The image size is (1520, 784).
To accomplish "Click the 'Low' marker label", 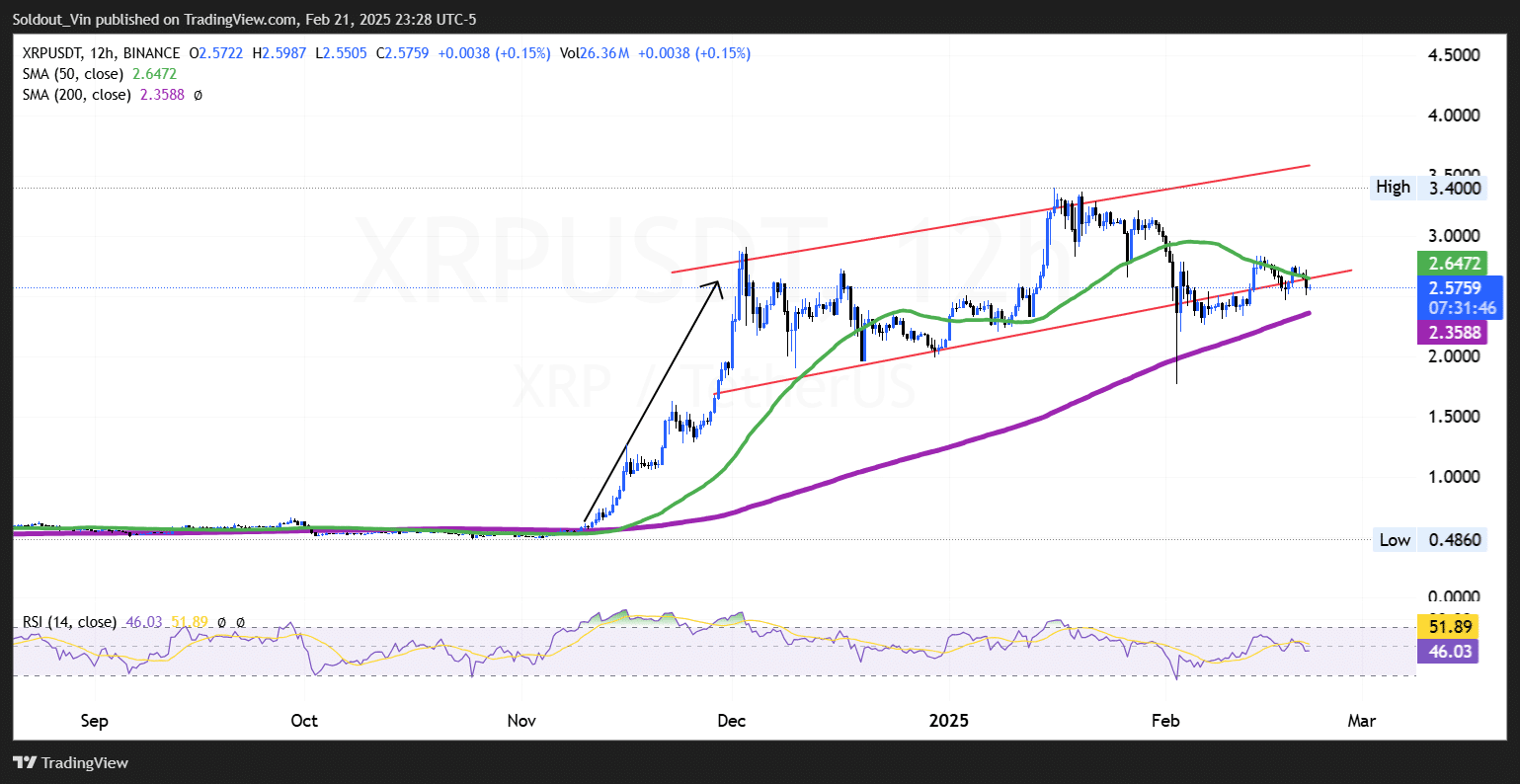I will pos(1395,540).
